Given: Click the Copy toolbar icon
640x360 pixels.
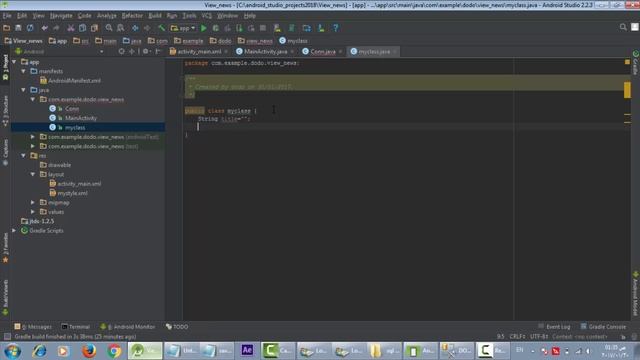Looking at the screenshot, I should coord(82,28).
